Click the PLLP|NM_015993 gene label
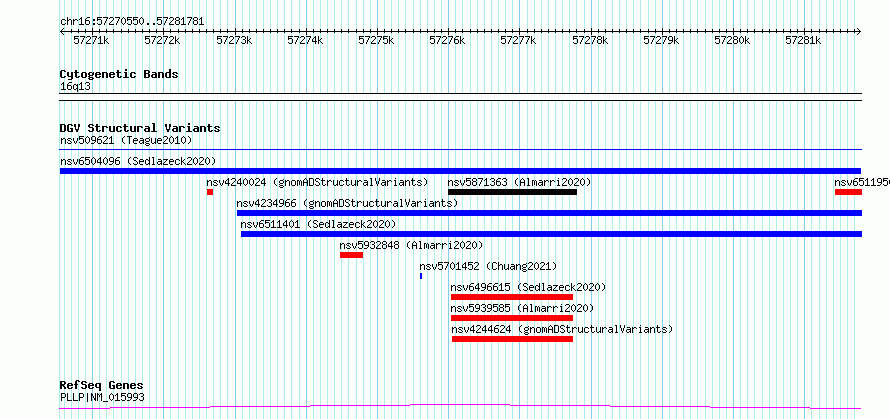The image size is (890, 419). click(x=102, y=397)
